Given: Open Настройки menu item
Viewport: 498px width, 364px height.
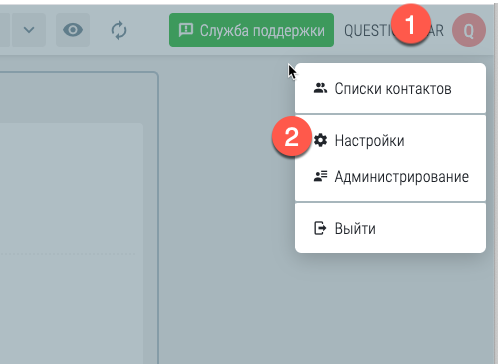Looking at the screenshot, I should (390, 140).
